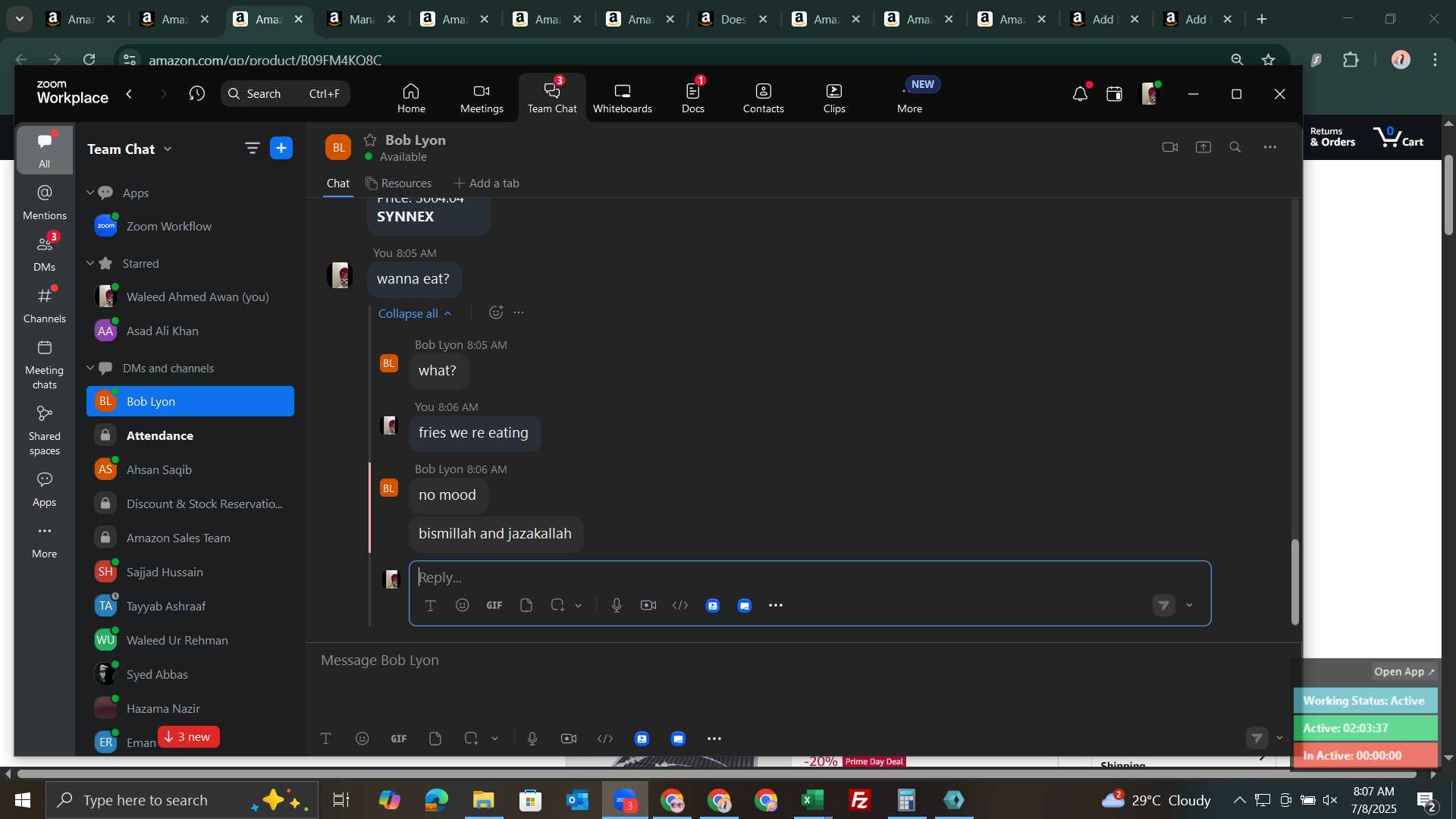This screenshot has height=819, width=1456.
Task: Open Channels in the sidebar
Action: click(45, 305)
